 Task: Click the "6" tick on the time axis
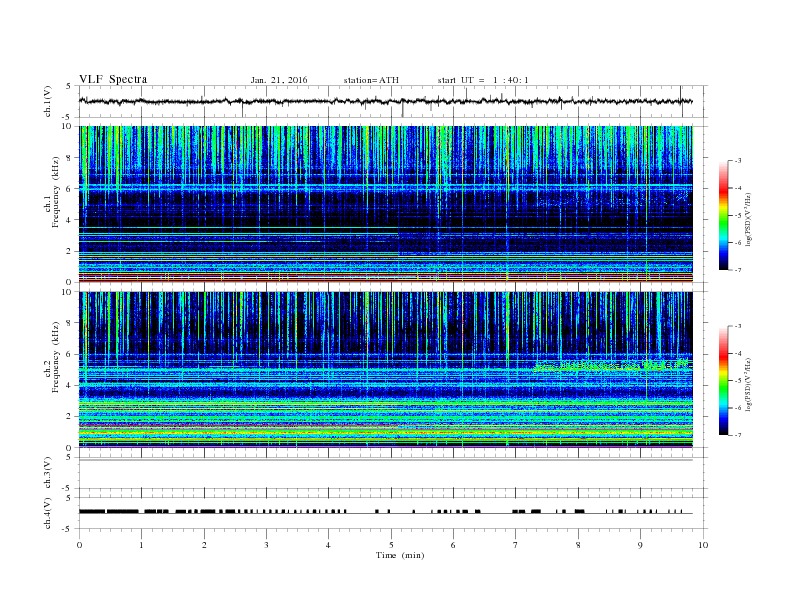(453, 545)
